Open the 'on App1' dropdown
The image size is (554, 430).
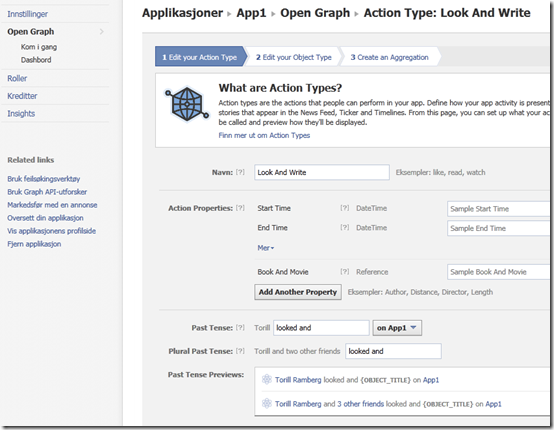pos(397,328)
